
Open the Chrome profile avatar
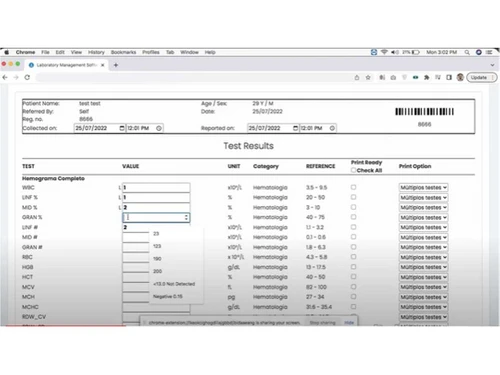(460, 77)
